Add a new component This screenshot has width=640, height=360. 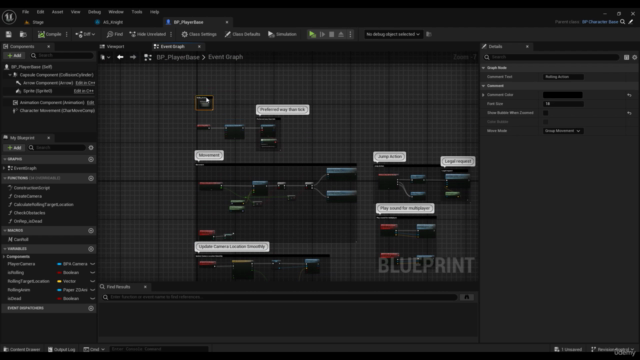[14, 56]
